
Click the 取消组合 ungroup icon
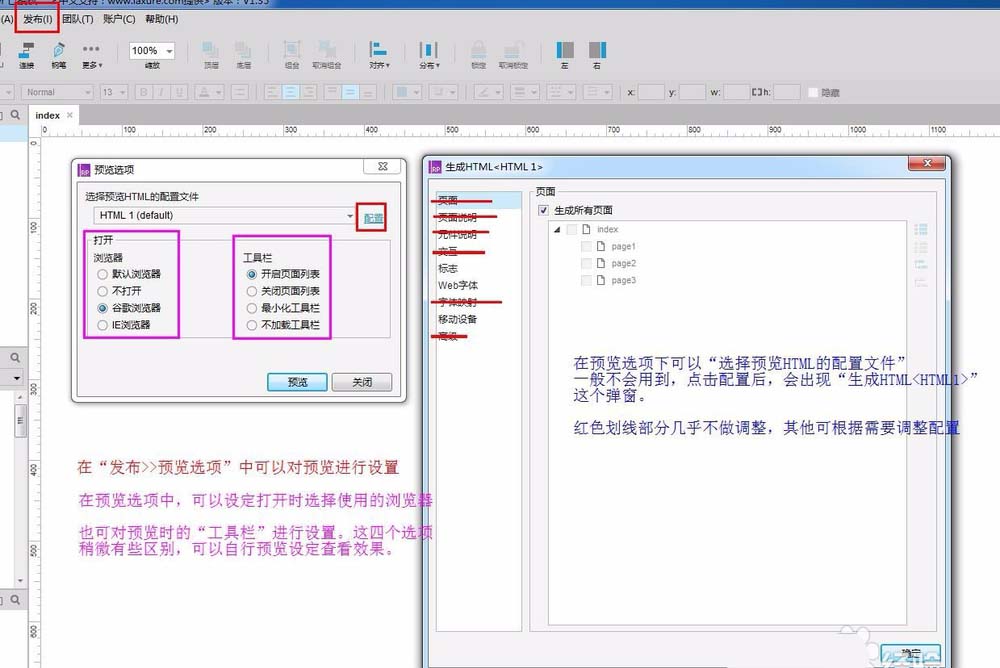point(327,55)
